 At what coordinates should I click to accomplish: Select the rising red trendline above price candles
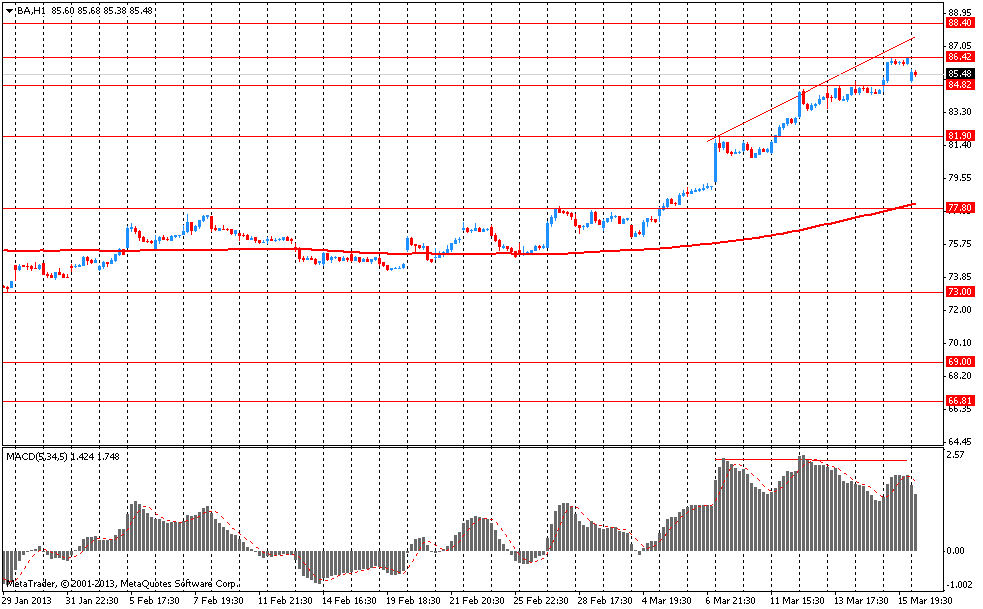(811, 89)
